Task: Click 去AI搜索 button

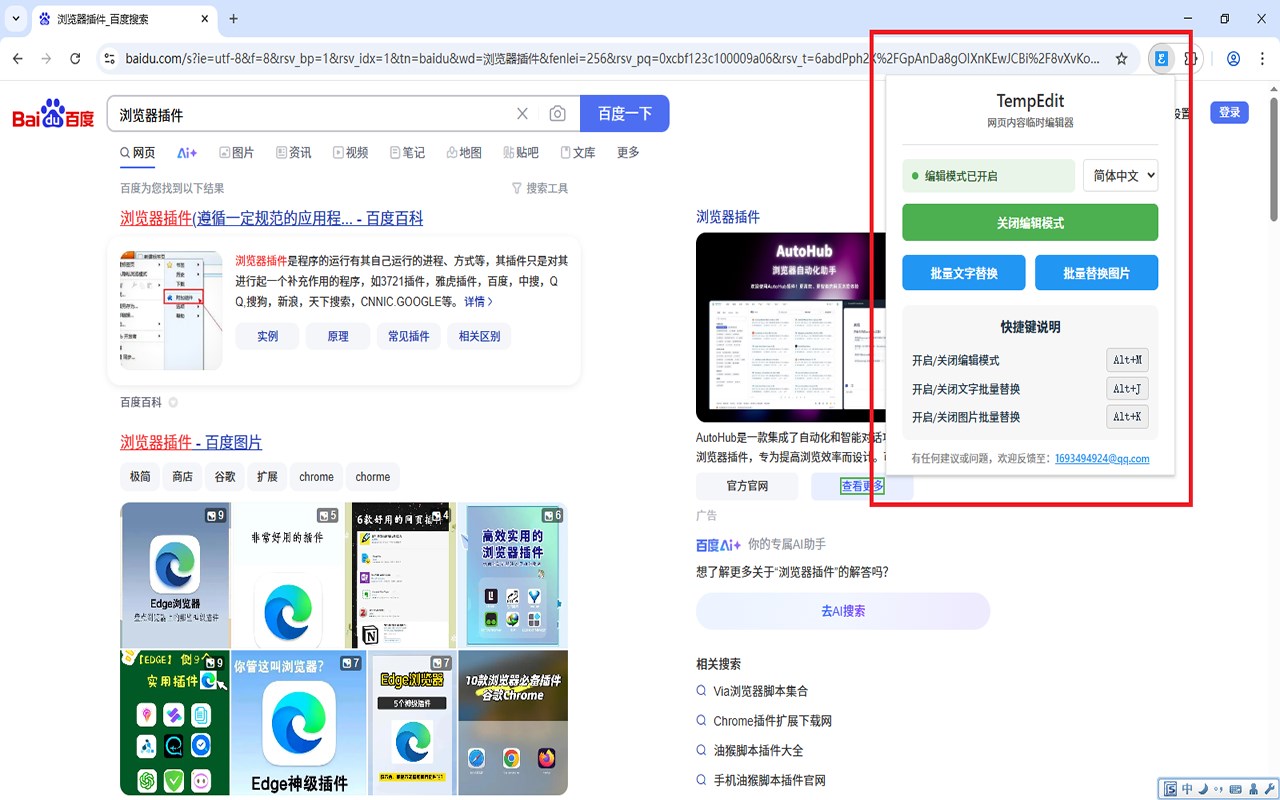Action: [x=843, y=611]
